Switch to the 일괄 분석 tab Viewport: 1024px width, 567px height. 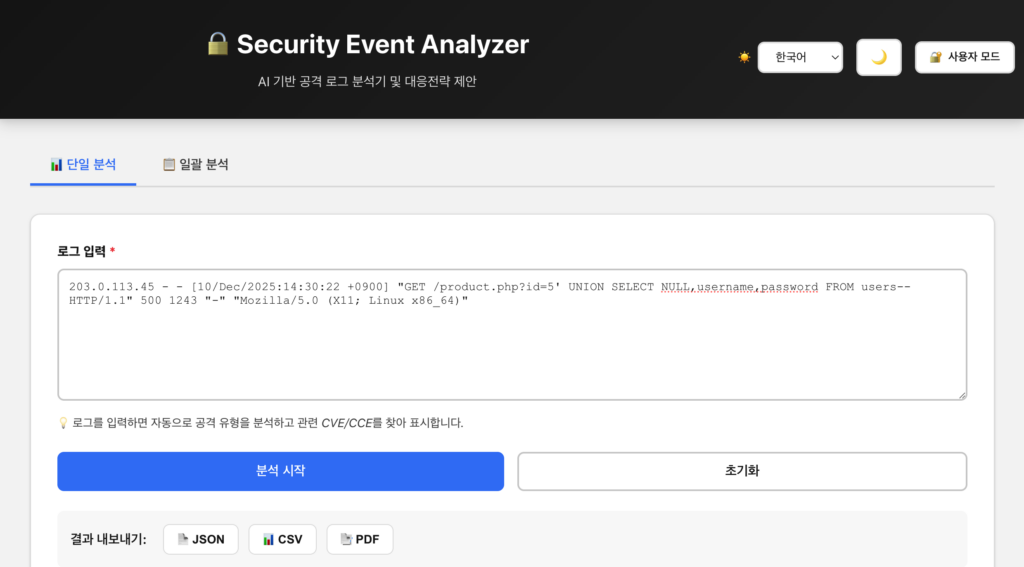(195, 164)
